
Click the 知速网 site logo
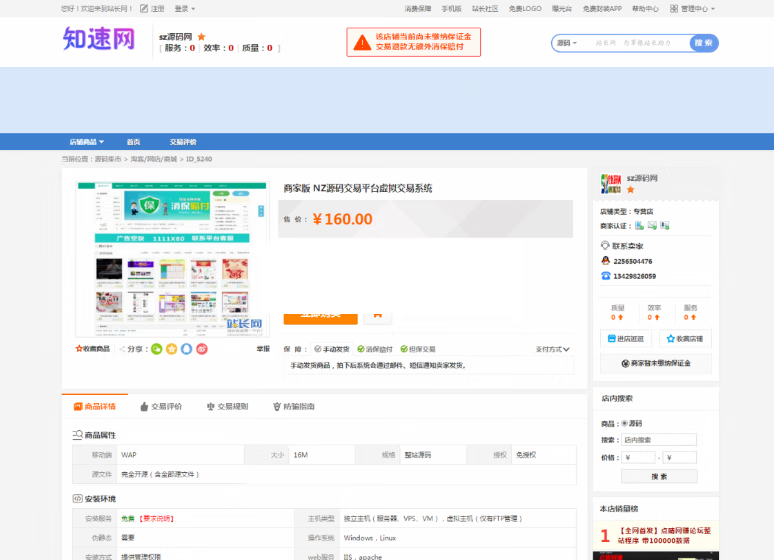[x=98, y=40]
